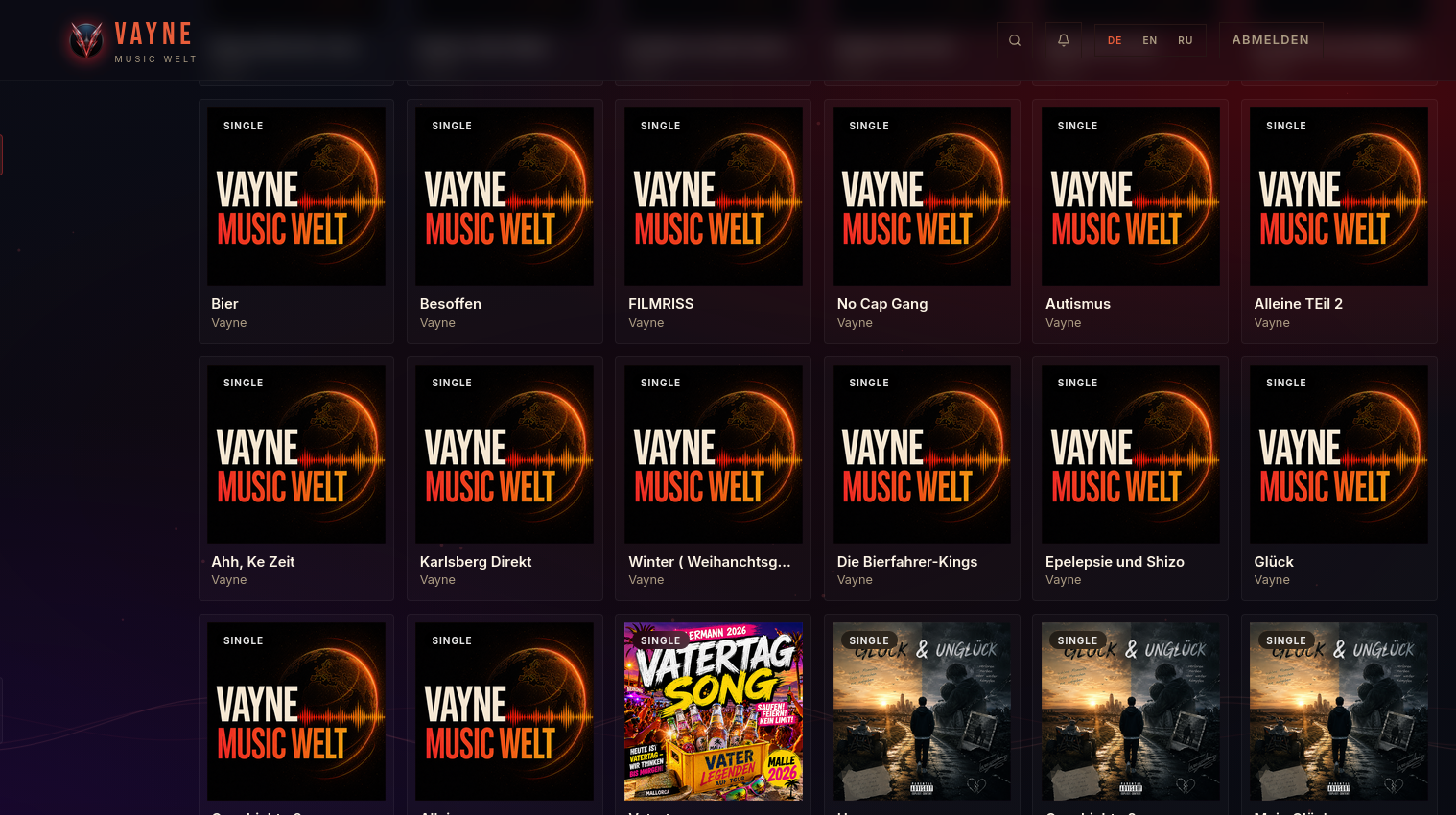Click the "SINGLE" badge on the Bier cover
1456x815 pixels.
tap(244, 126)
